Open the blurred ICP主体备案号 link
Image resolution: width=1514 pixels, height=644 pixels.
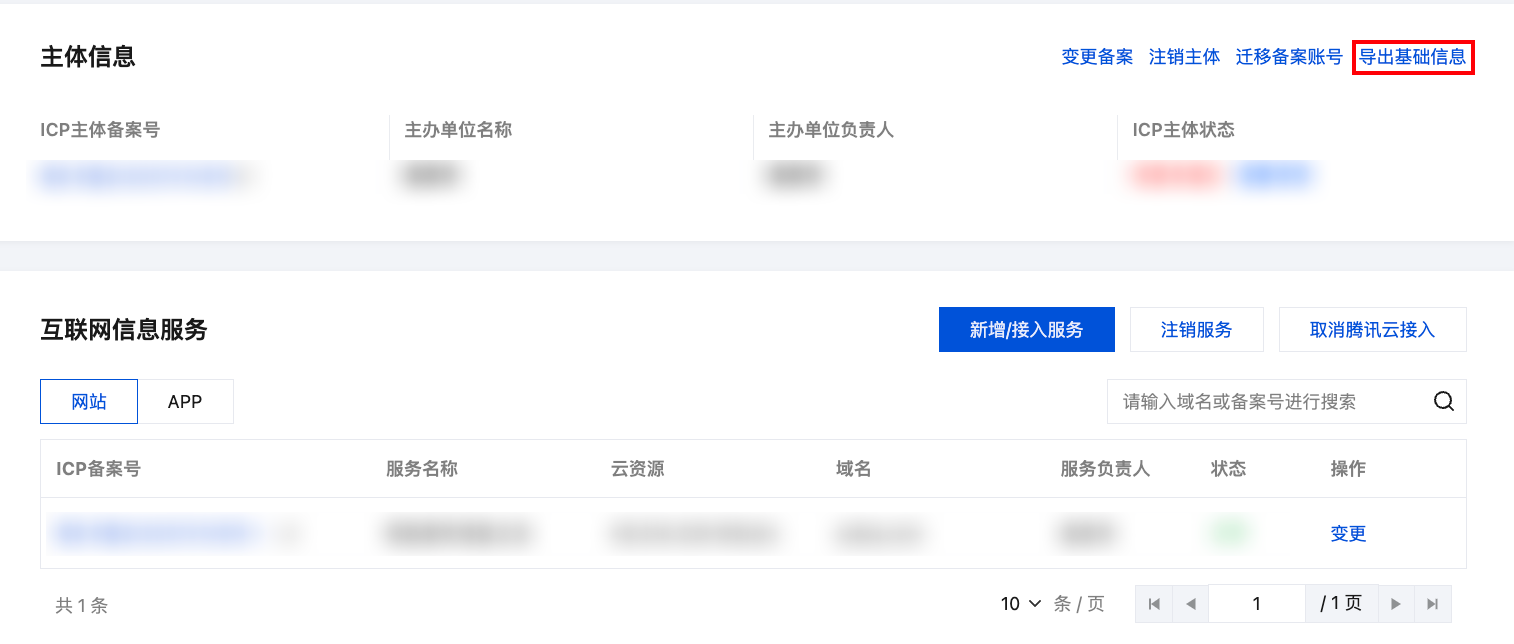coord(145,177)
